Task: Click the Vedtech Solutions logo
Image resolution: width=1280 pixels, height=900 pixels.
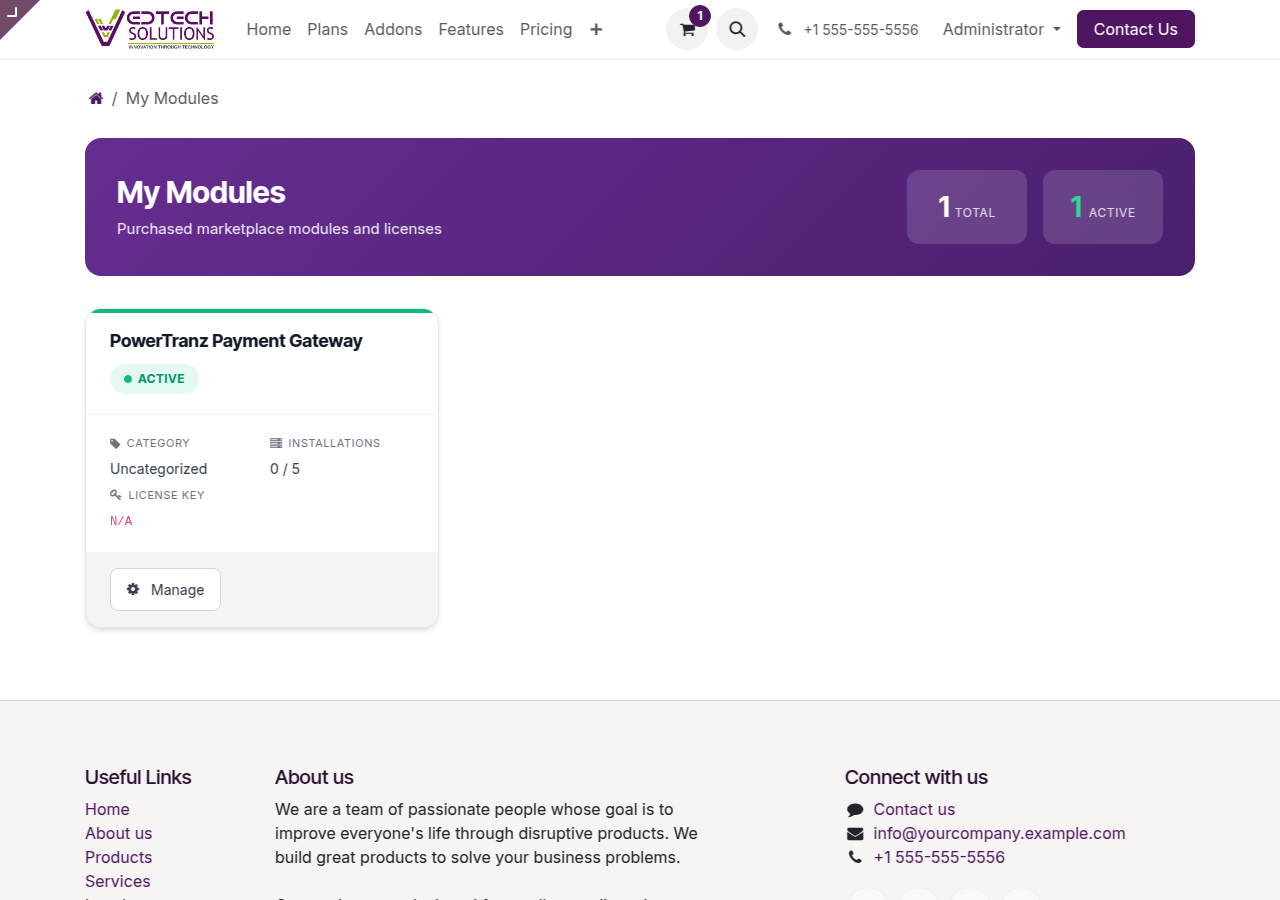Action: coord(150,29)
